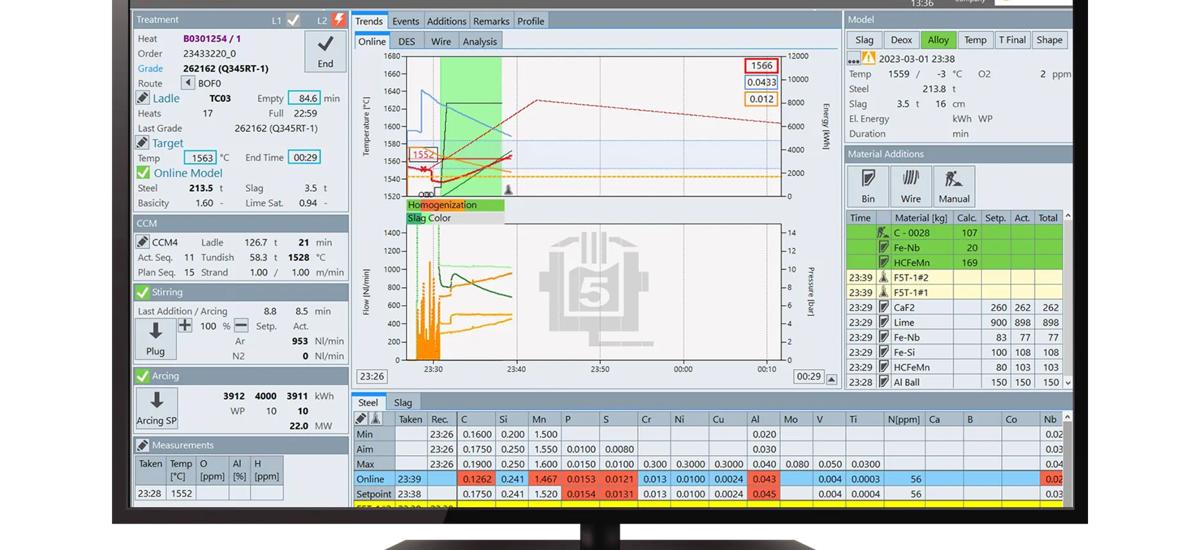Edit the End Time 00:29 field

[x=305, y=158]
